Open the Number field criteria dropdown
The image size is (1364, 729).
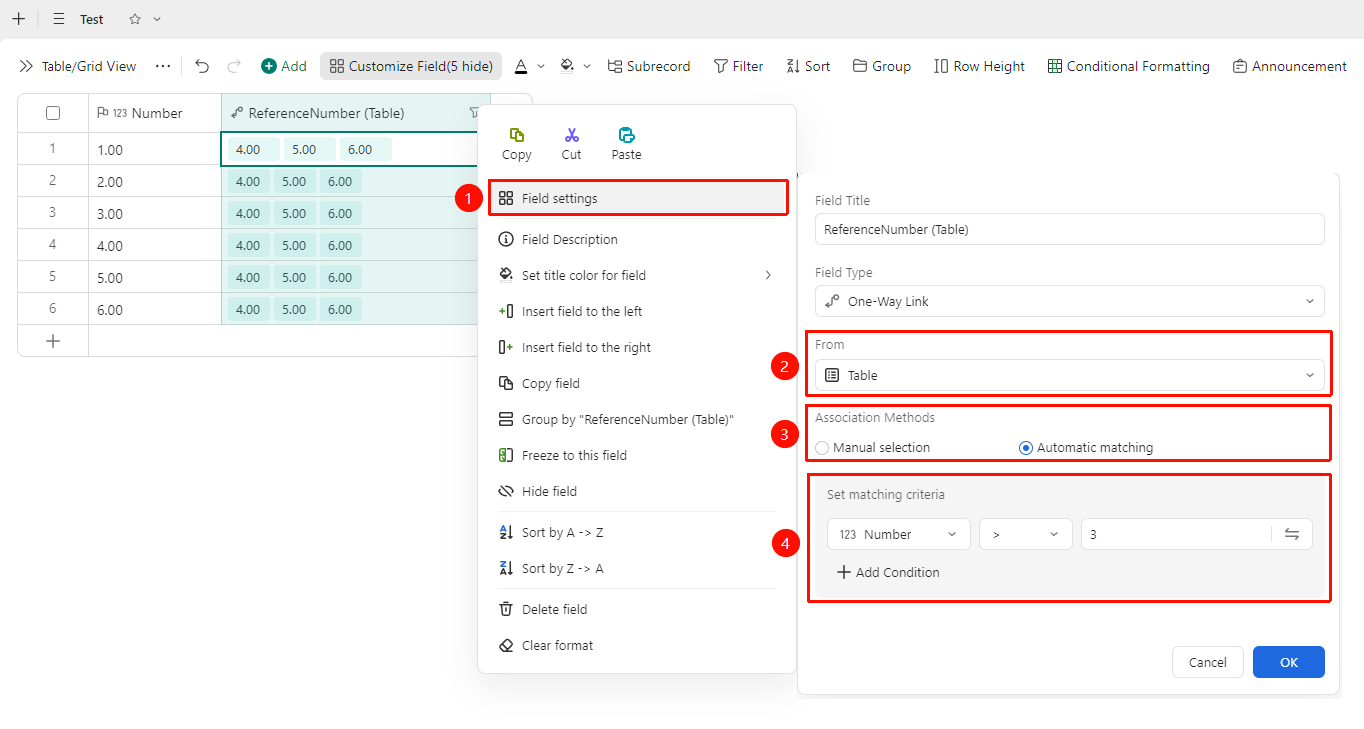[899, 534]
